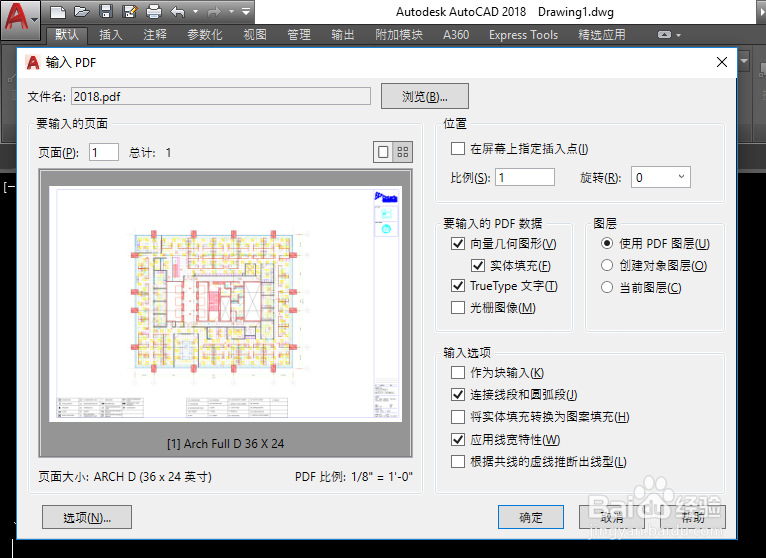Click the Redo arrow icon
Viewport: 766px width, 558px height.
214,12
